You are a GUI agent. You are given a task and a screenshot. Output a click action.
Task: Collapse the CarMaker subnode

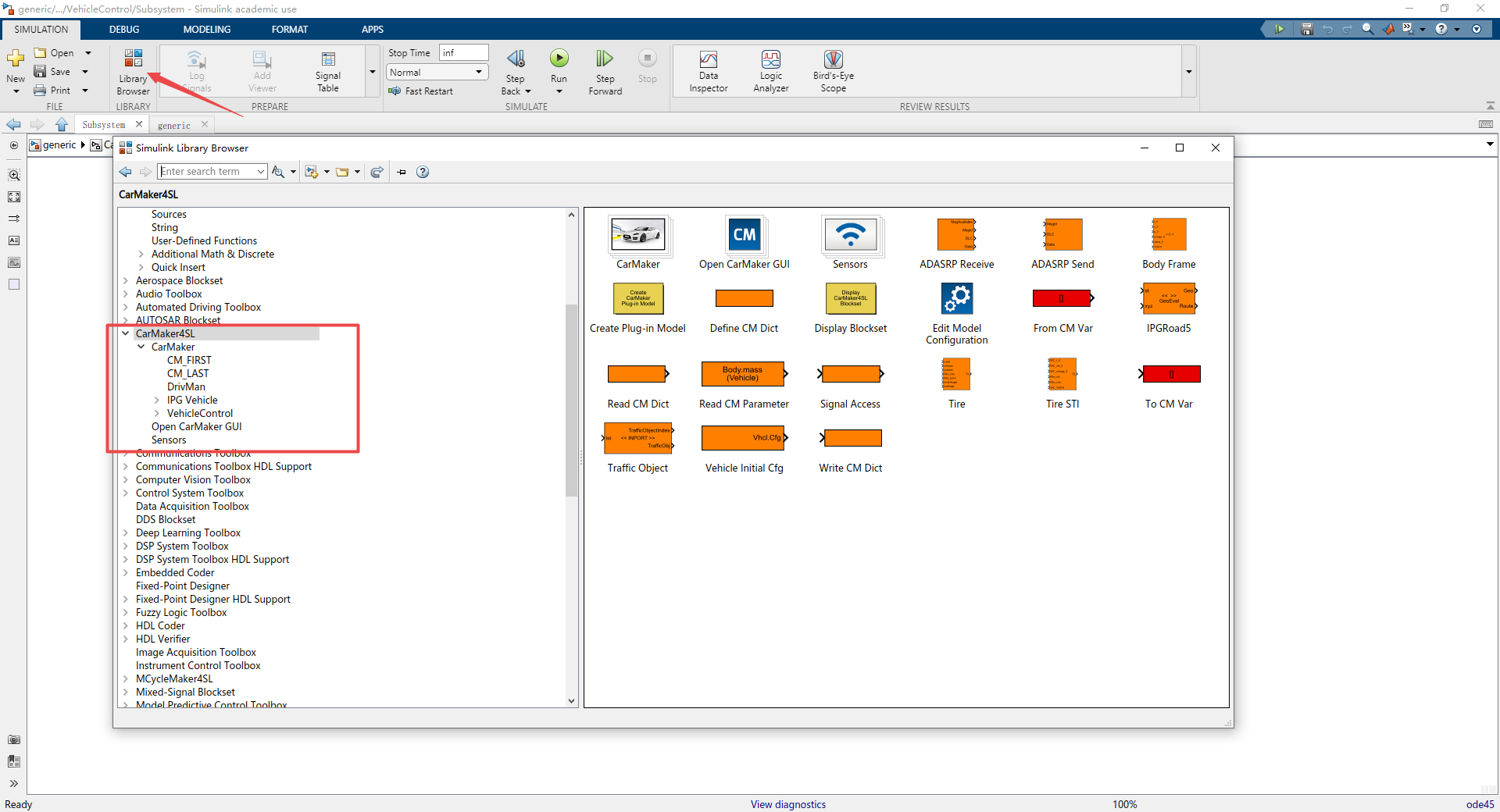pos(141,347)
